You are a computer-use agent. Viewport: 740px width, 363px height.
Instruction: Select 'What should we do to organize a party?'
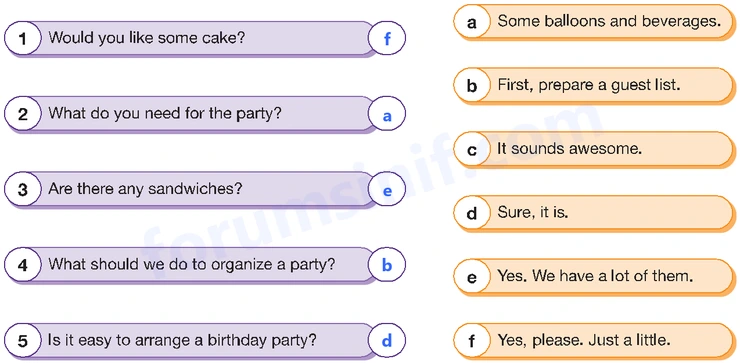point(192,264)
